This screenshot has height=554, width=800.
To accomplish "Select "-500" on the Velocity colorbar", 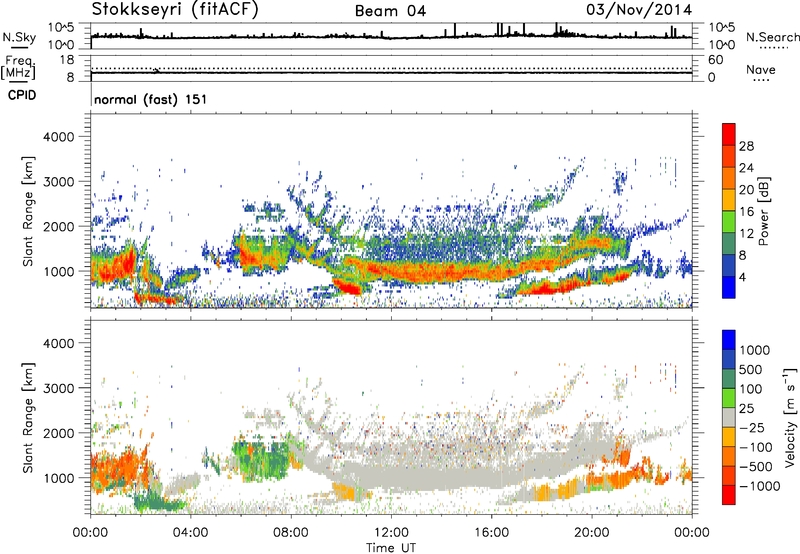I will pyautogui.click(x=756, y=466).
